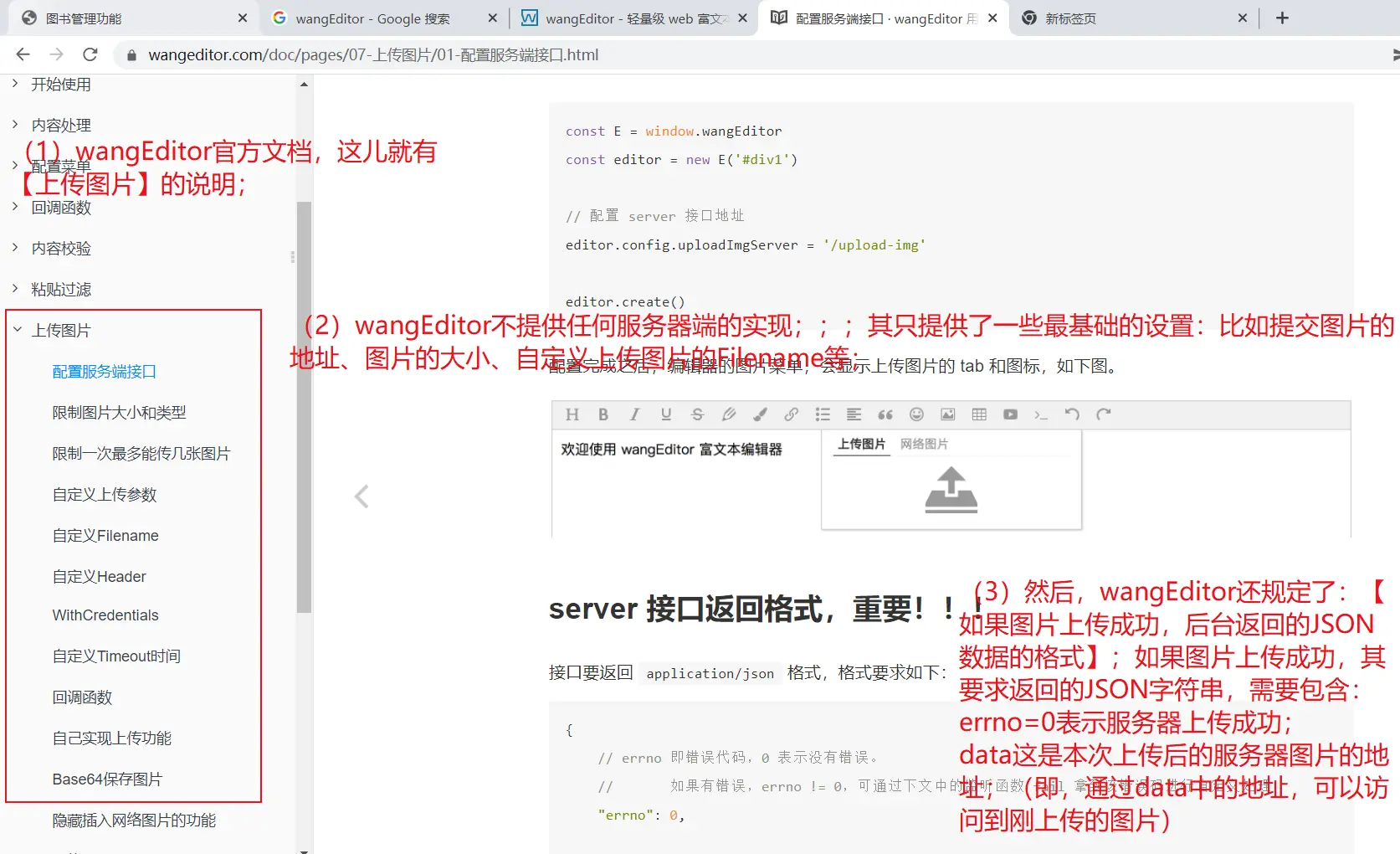Click the sidebar scroll up arrow
Screen dimensions: 1400x854
coord(304,85)
